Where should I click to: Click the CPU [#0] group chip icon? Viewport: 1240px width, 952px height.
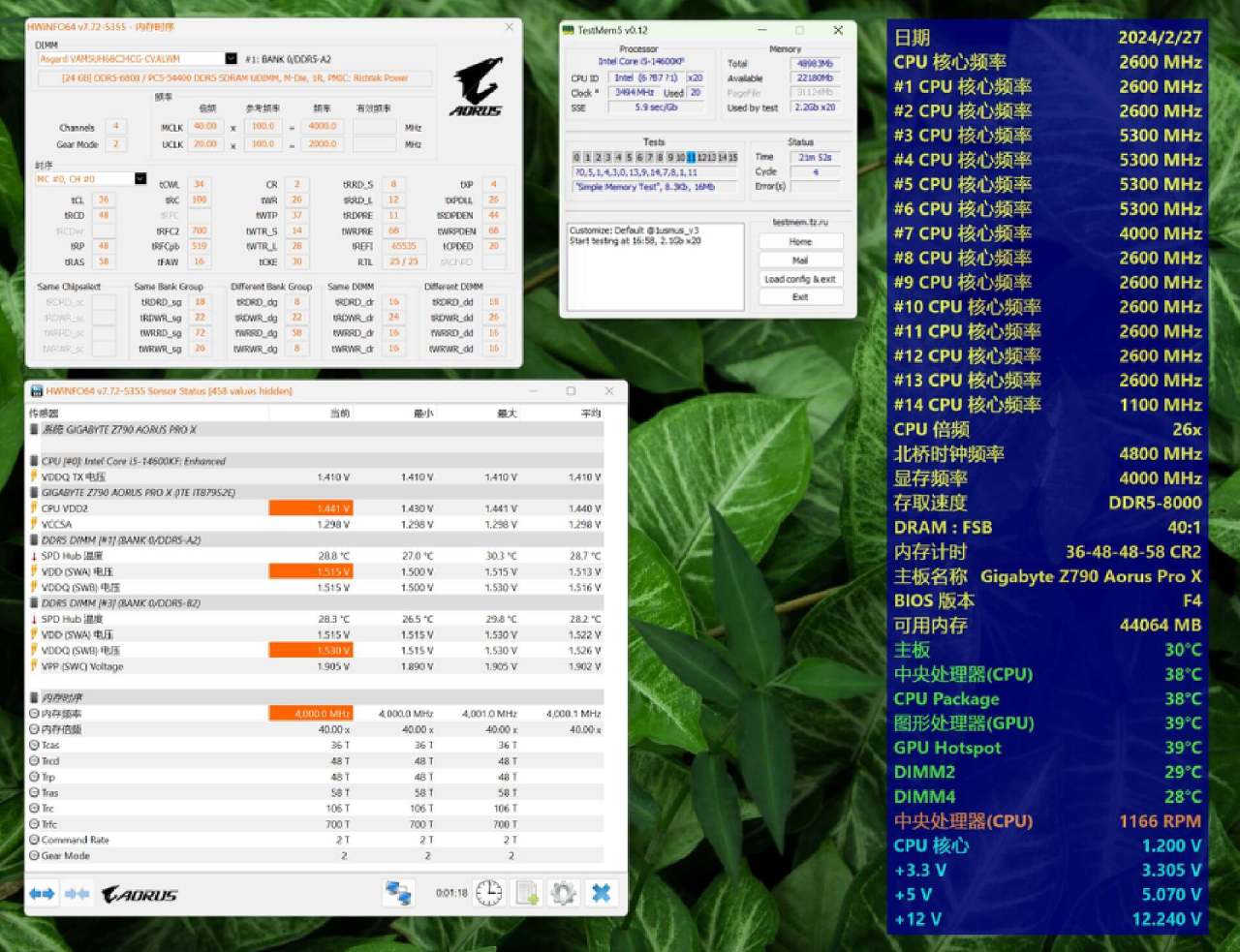(35, 461)
